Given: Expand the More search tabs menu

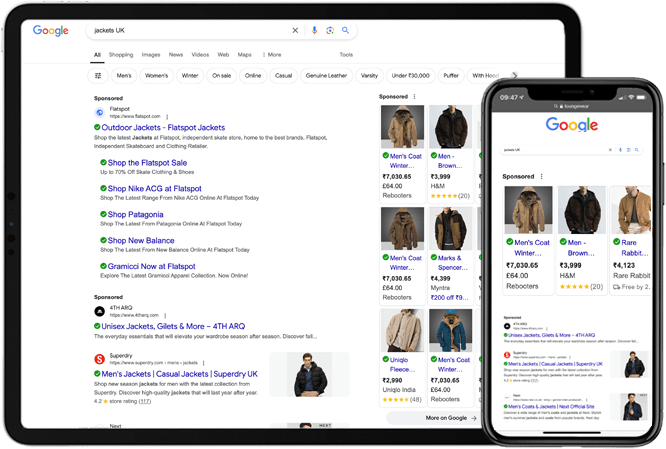Looking at the screenshot, I should coord(272,55).
